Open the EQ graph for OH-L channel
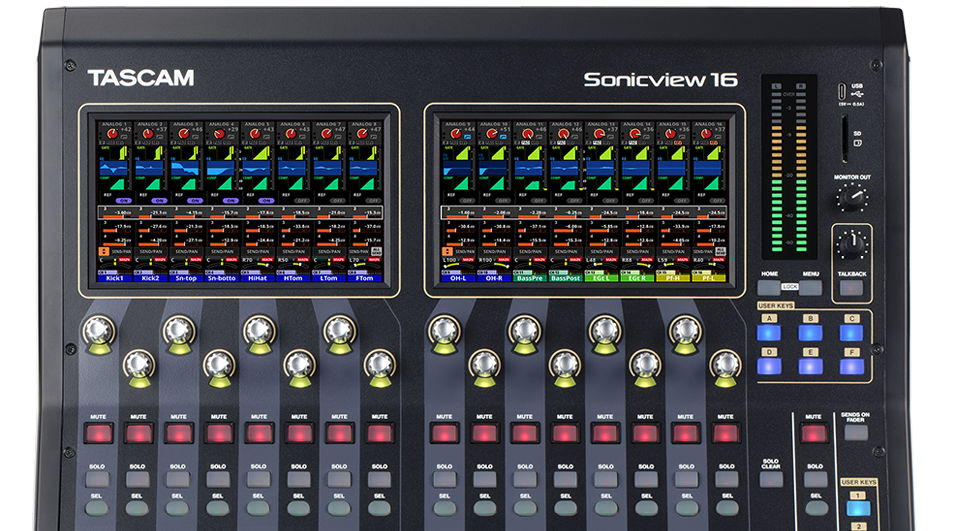 coord(455,170)
